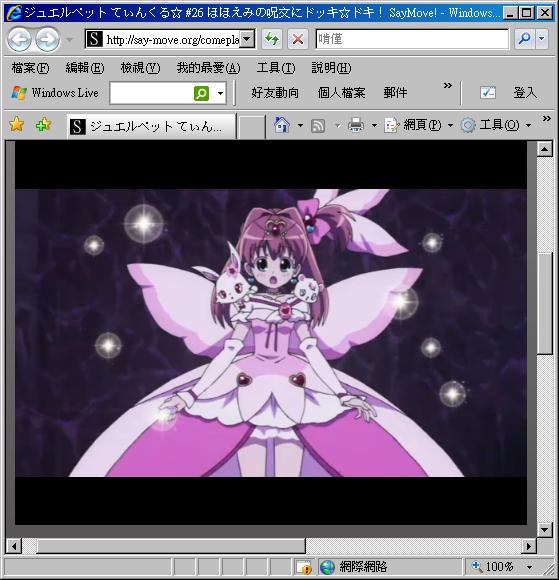The height and width of the screenshot is (580, 559).
Task: Click the Forward navigation arrow
Action: point(47,39)
